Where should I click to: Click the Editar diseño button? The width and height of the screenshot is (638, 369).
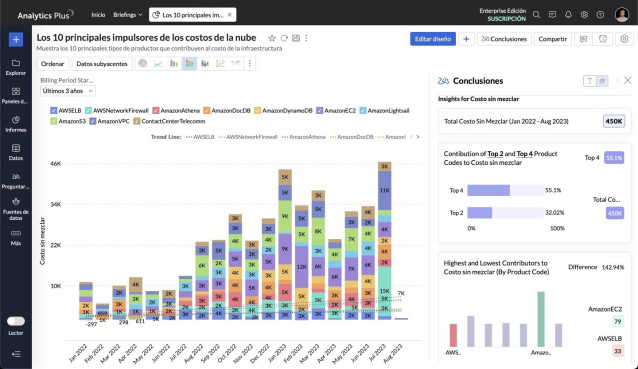pos(433,39)
